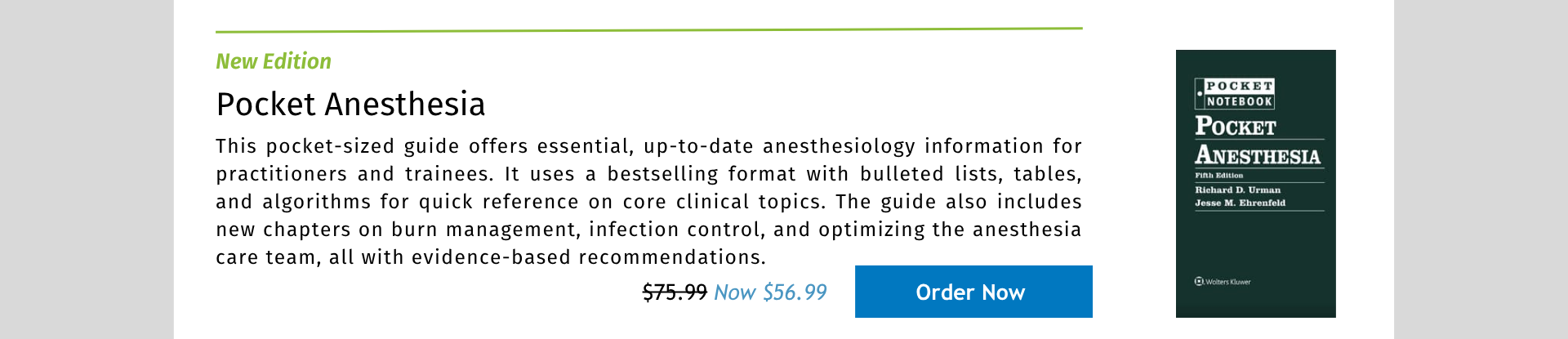
Task: Click the phrase evidence-based recommendations
Action: [588, 257]
